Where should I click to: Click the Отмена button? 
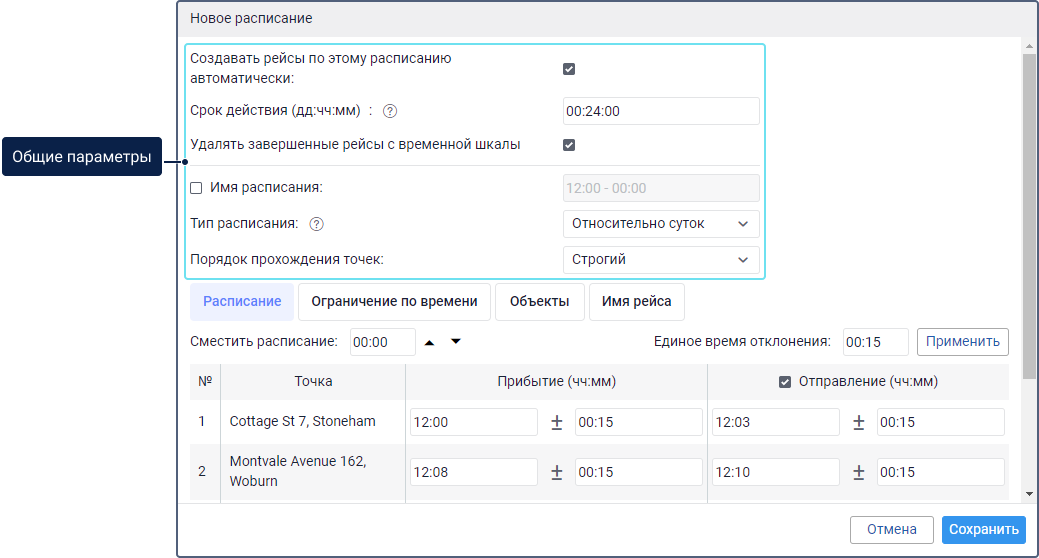click(891, 530)
